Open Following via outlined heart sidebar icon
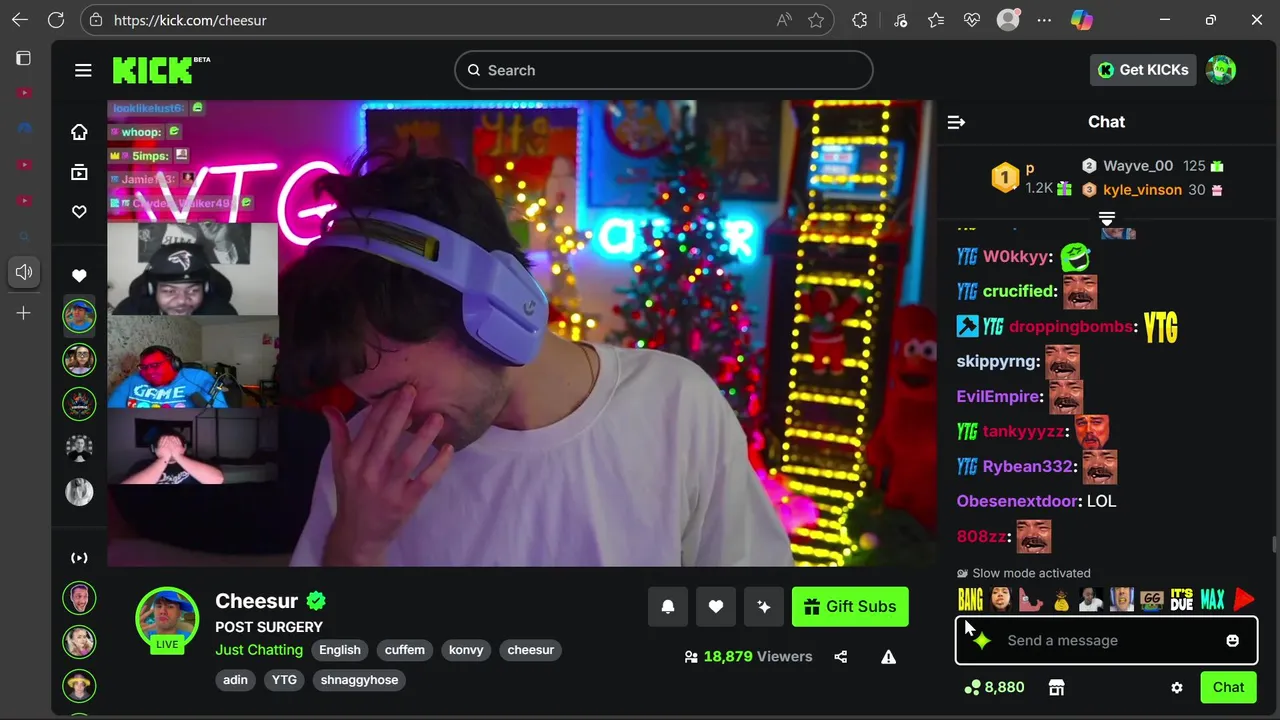Viewport: 1280px width, 720px height. click(x=79, y=212)
